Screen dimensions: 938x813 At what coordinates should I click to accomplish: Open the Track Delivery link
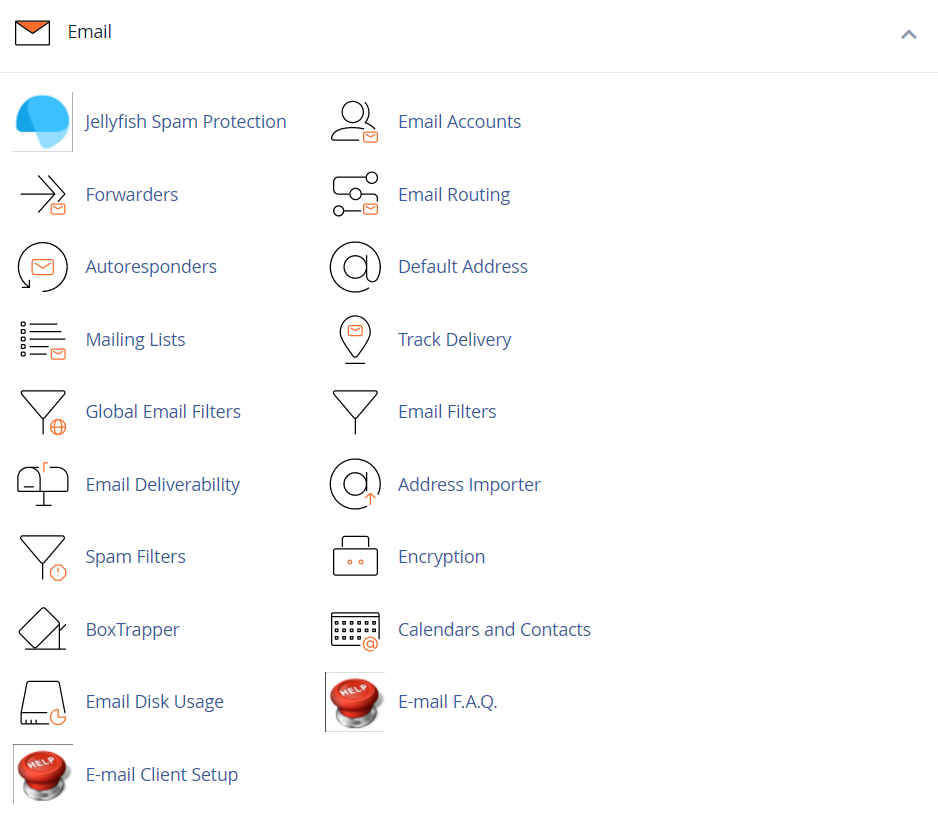pos(455,340)
